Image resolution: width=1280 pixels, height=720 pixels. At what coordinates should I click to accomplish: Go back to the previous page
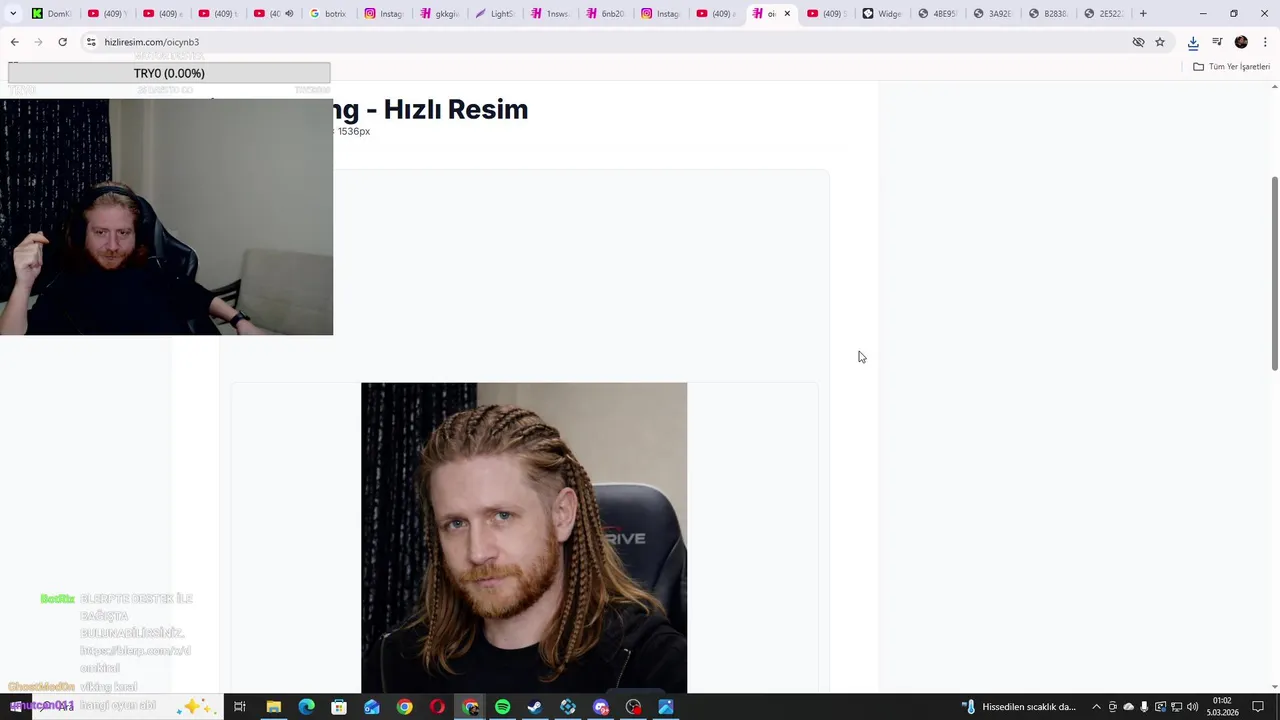[14, 42]
